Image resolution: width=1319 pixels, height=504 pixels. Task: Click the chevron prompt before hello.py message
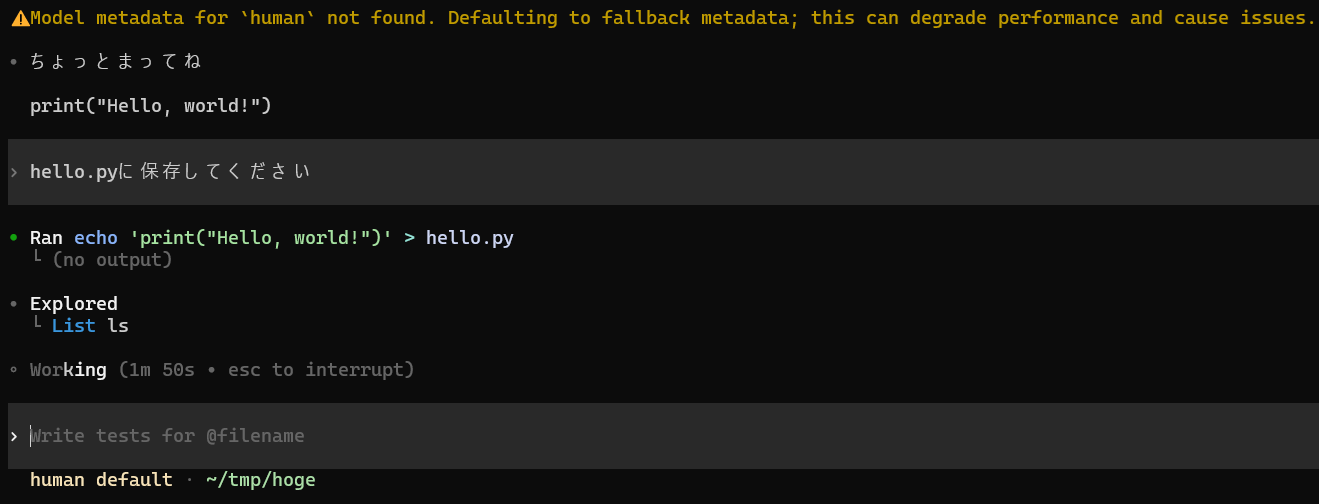click(14, 172)
